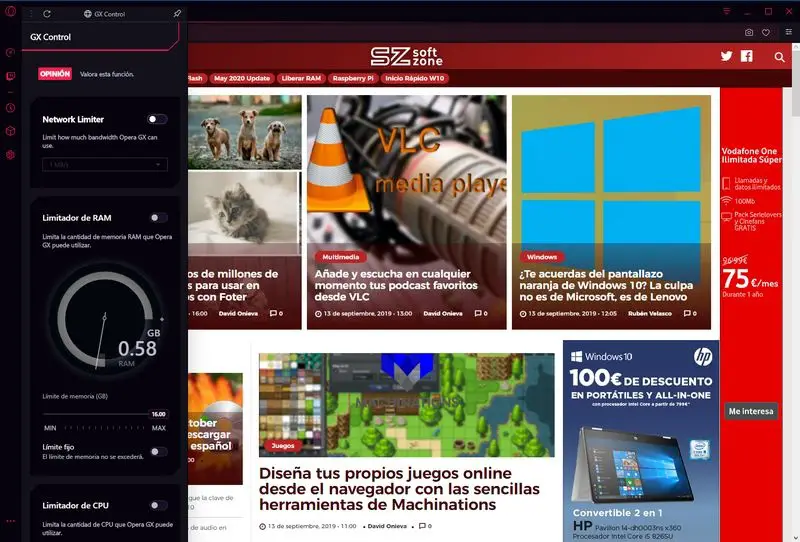This screenshot has width=800, height=542.
Task: Adjust the Límite de memoria slider at 16.00
Action: click(x=159, y=414)
